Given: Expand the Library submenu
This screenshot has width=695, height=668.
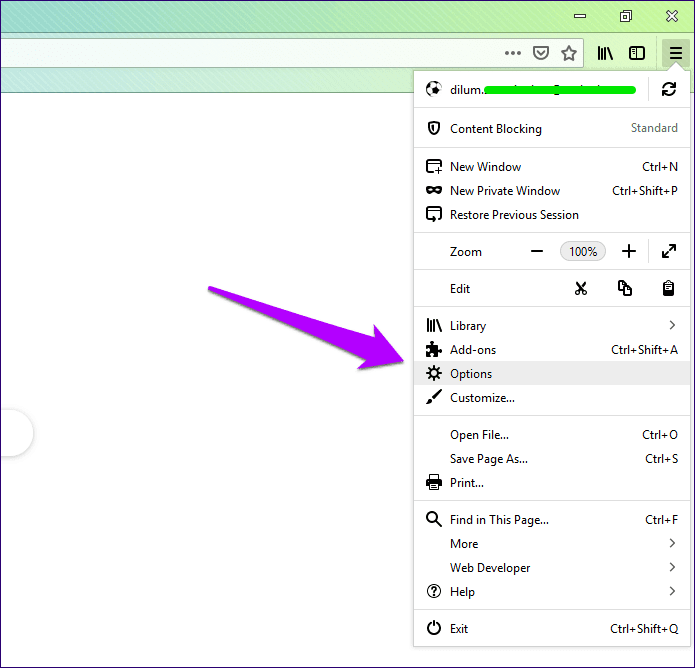Looking at the screenshot, I should point(552,326).
